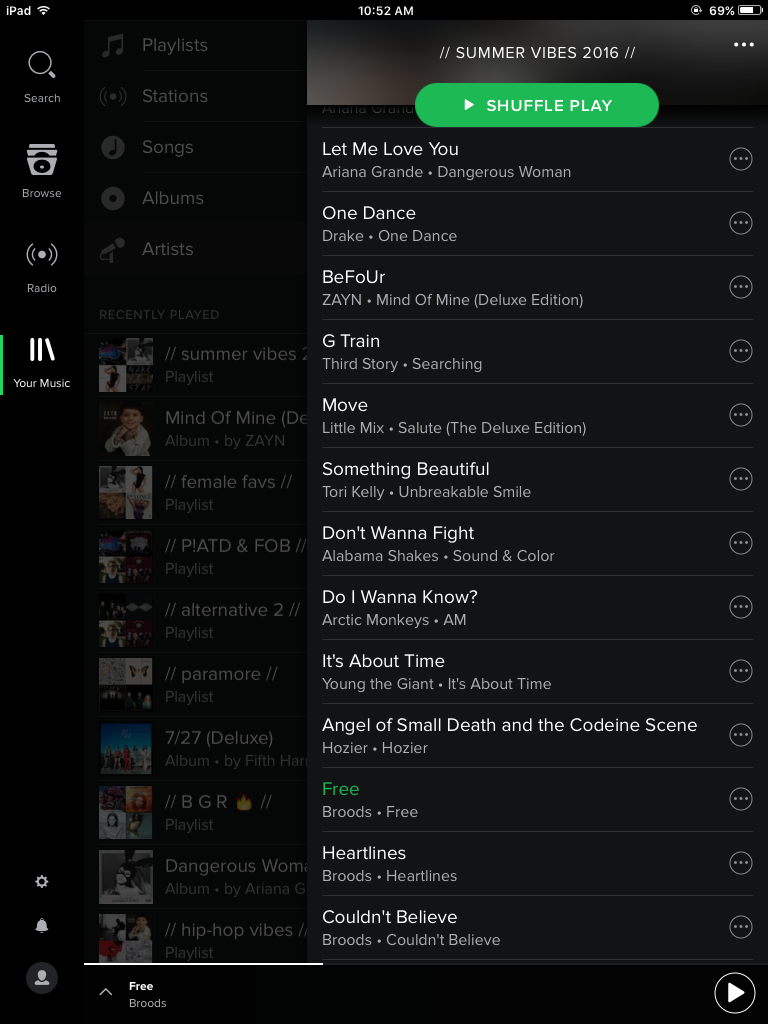The width and height of the screenshot is (768, 1024).
Task: Open options for BeFoUr
Action: pyautogui.click(x=741, y=287)
